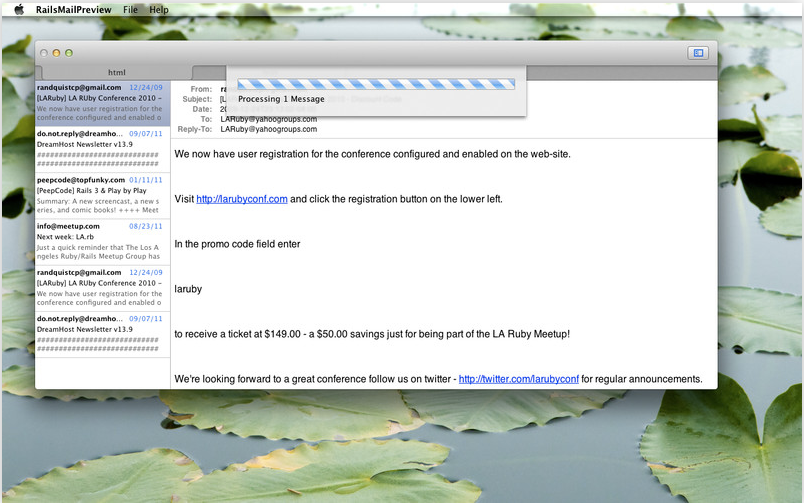Toggle the sidebar layout icon in title bar
804x503 pixels.
pos(698,53)
